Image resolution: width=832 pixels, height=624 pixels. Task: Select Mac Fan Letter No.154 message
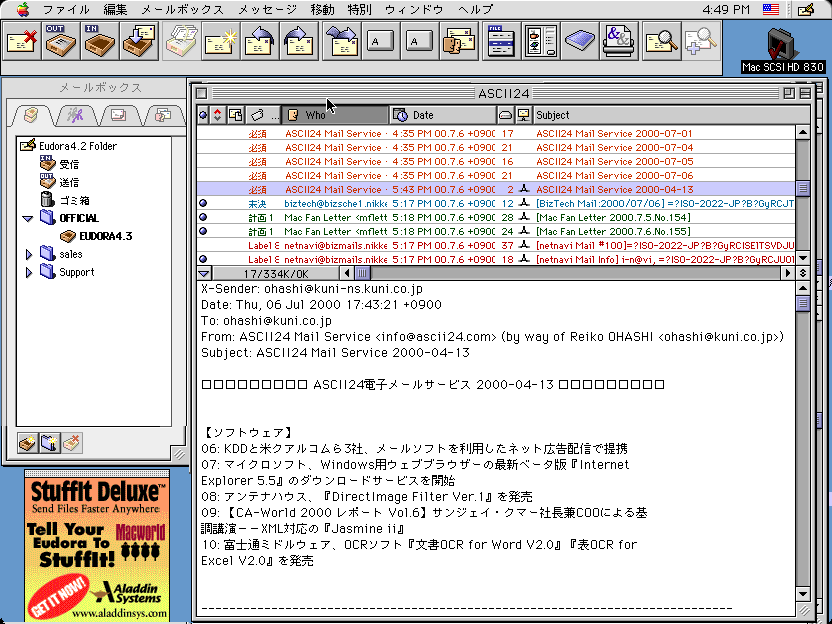[496, 218]
